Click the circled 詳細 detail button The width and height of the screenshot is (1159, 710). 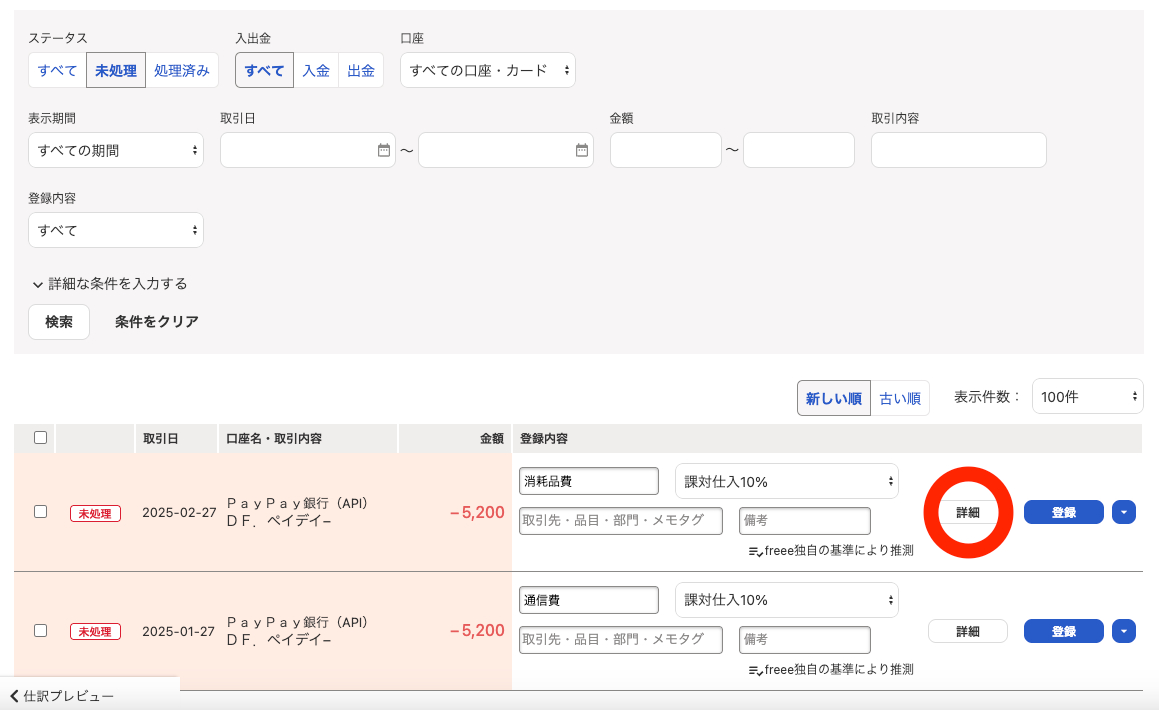967,511
